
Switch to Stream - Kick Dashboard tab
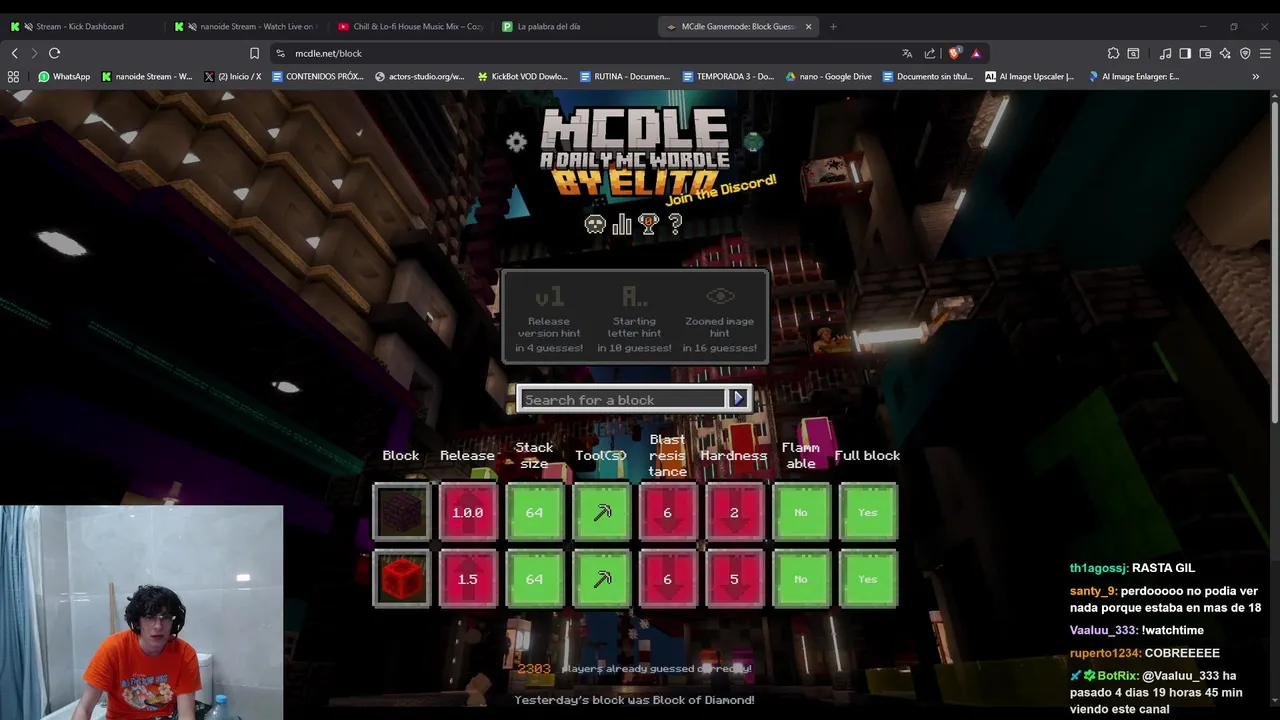[82, 26]
